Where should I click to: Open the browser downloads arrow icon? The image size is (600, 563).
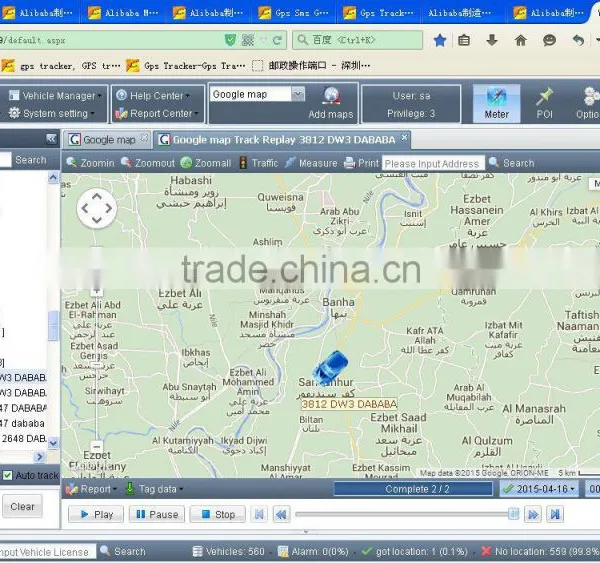[x=492, y=40]
